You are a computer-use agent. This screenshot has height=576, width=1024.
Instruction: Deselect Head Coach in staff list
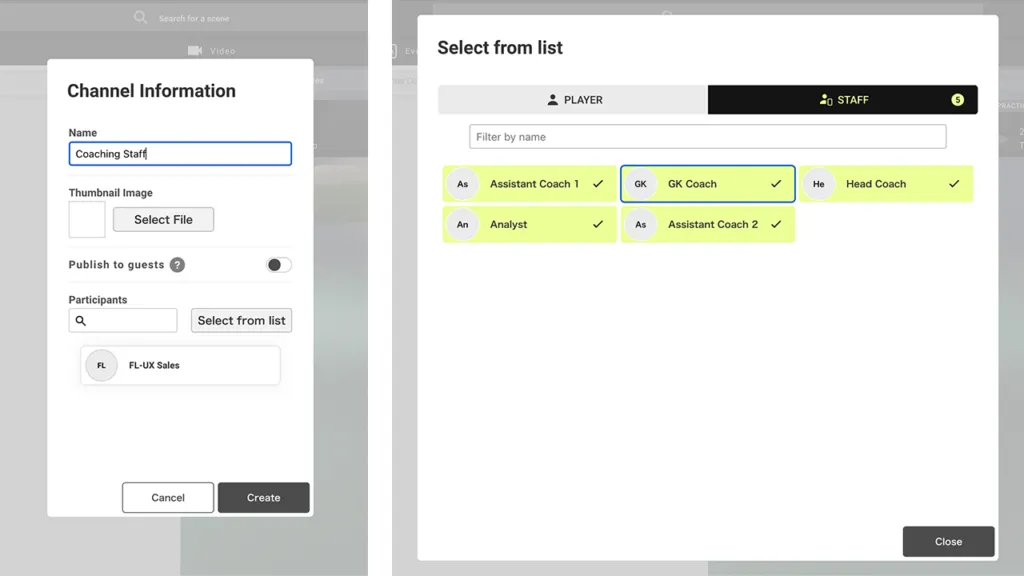point(886,184)
